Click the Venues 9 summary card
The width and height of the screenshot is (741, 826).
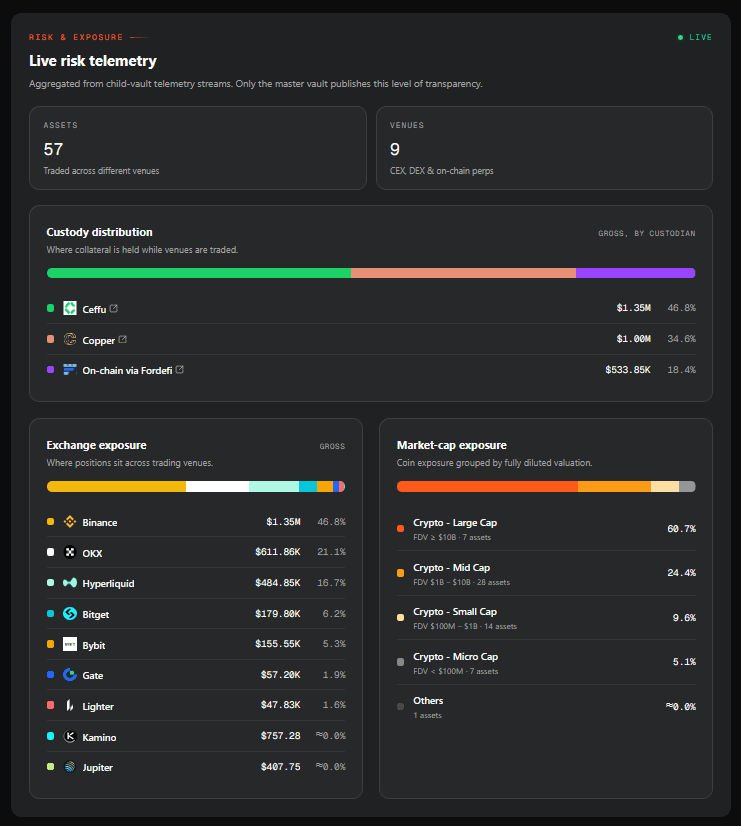point(544,148)
